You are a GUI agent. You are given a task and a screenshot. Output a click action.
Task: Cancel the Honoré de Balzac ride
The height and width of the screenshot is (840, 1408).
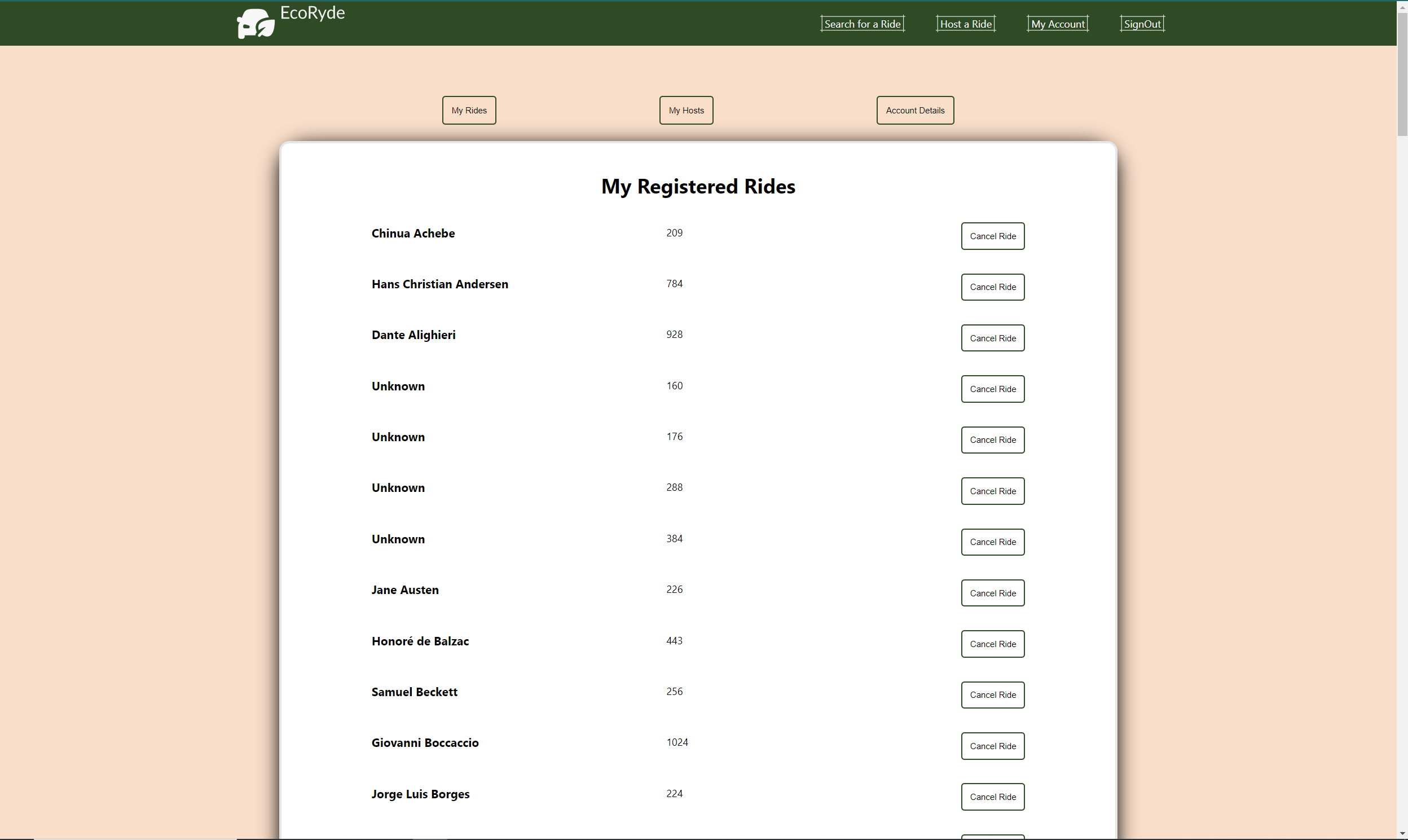click(992, 644)
